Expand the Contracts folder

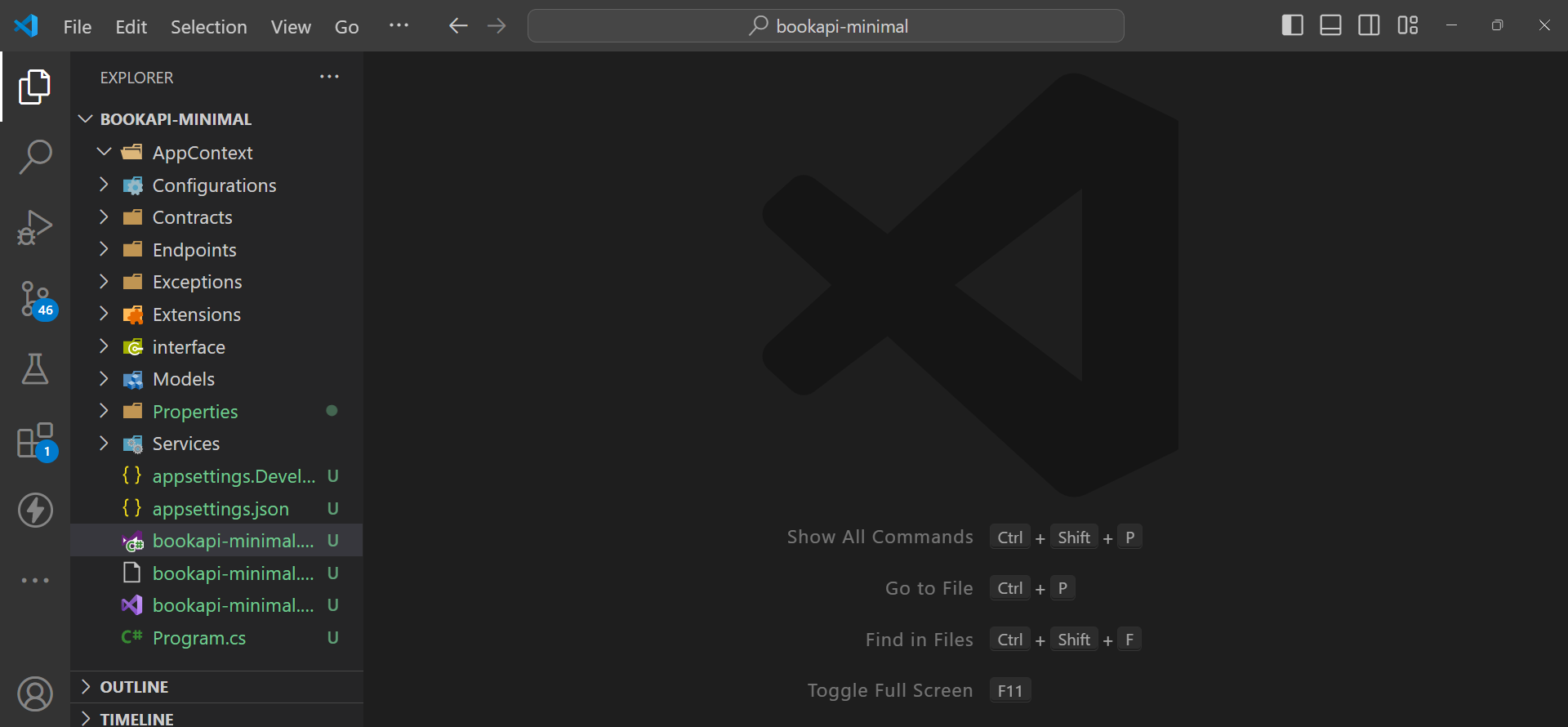(x=216, y=217)
